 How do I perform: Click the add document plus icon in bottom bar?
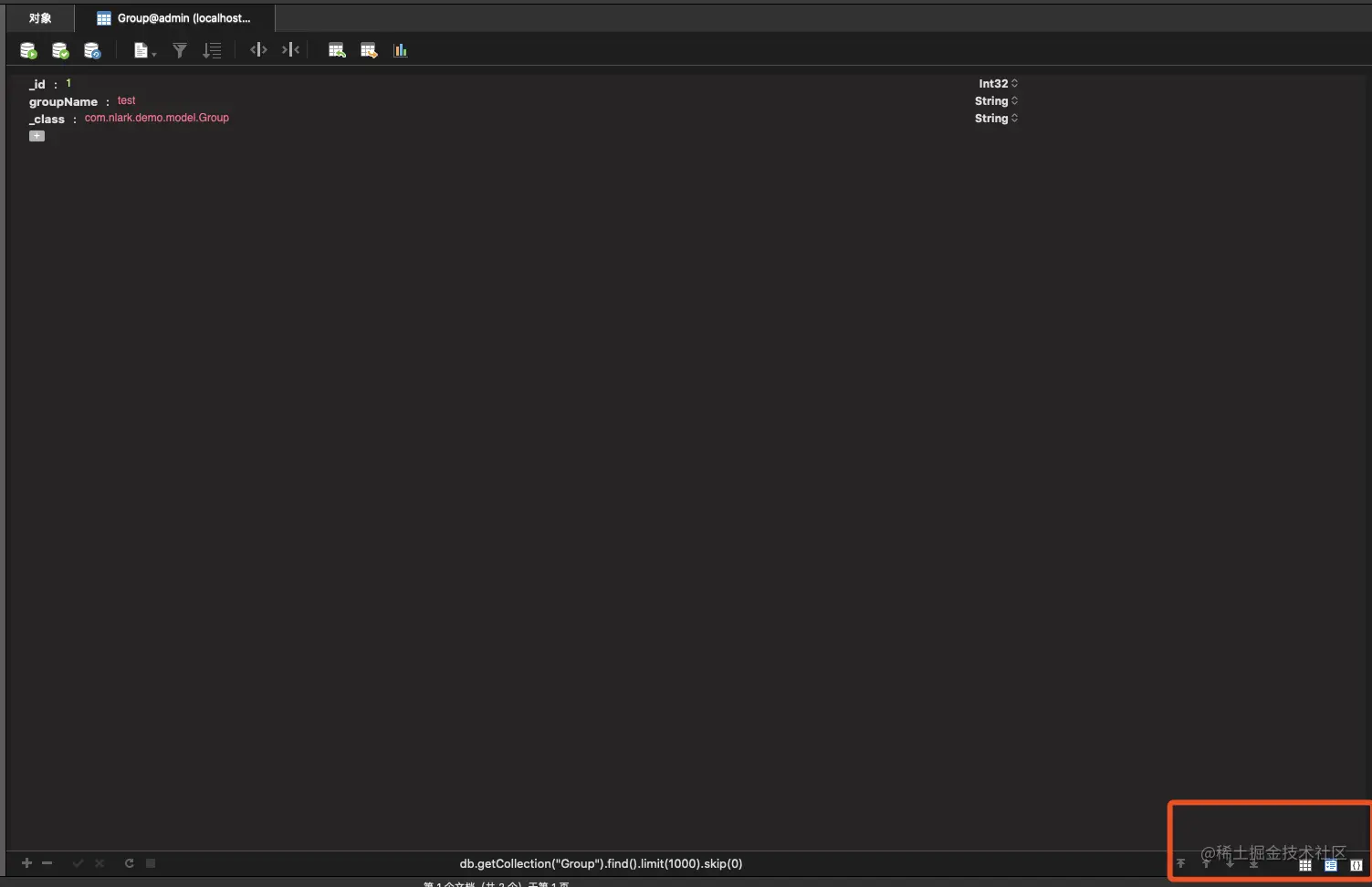tap(26, 863)
